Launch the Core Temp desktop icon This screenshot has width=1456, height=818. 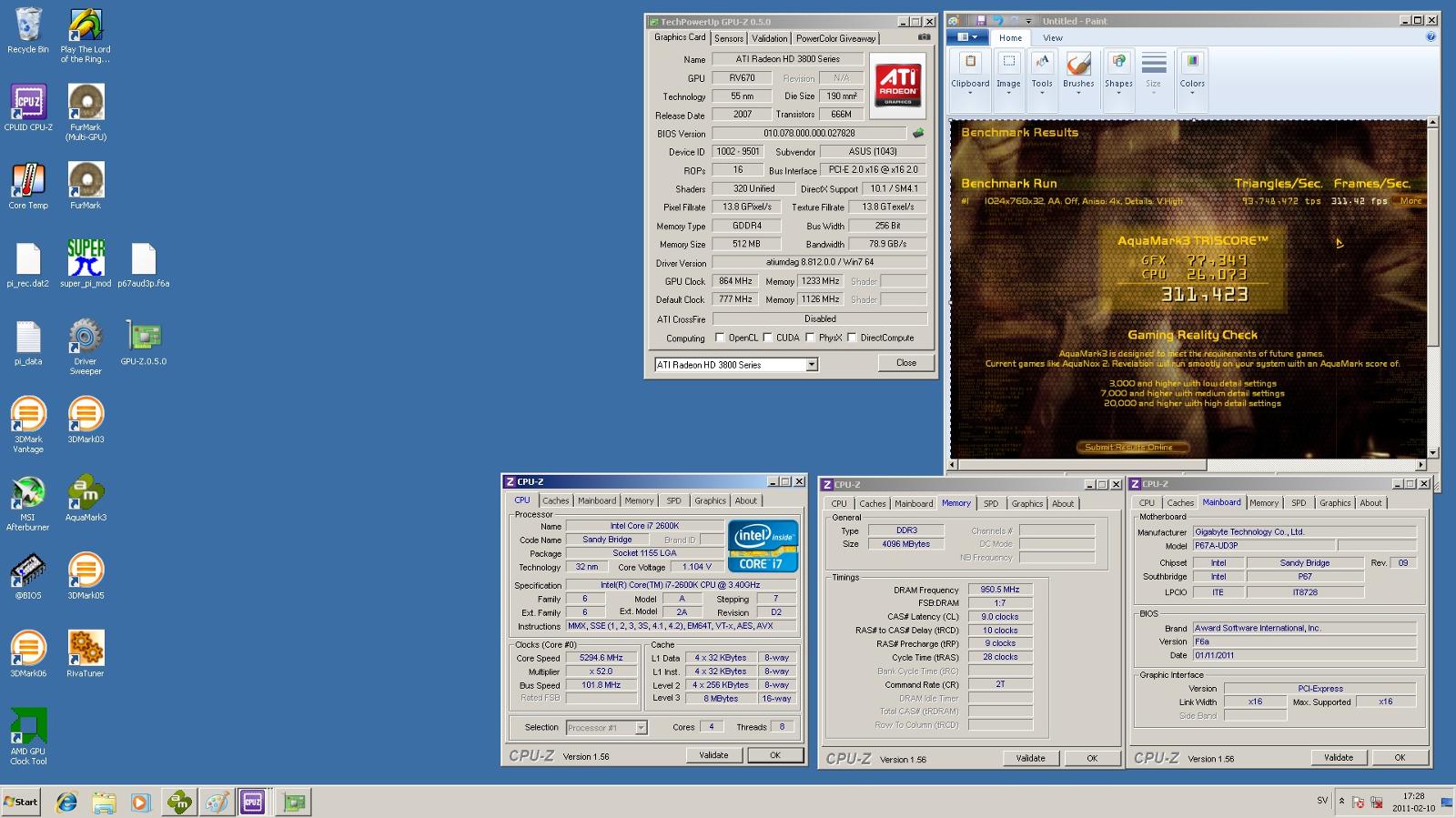[28, 187]
